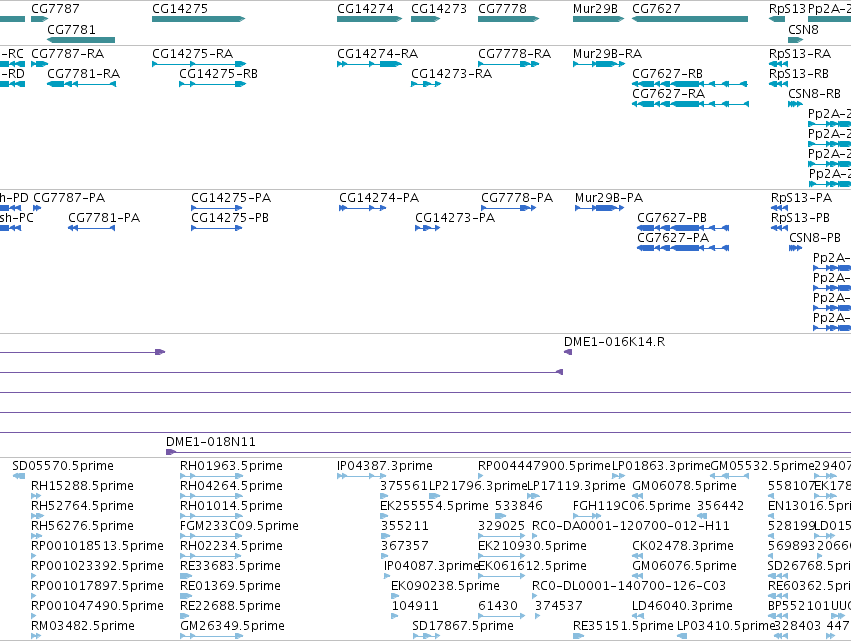This screenshot has height=641, width=851.
Task: Select the CG7778-RA transcript
Action: click(x=515, y=54)
